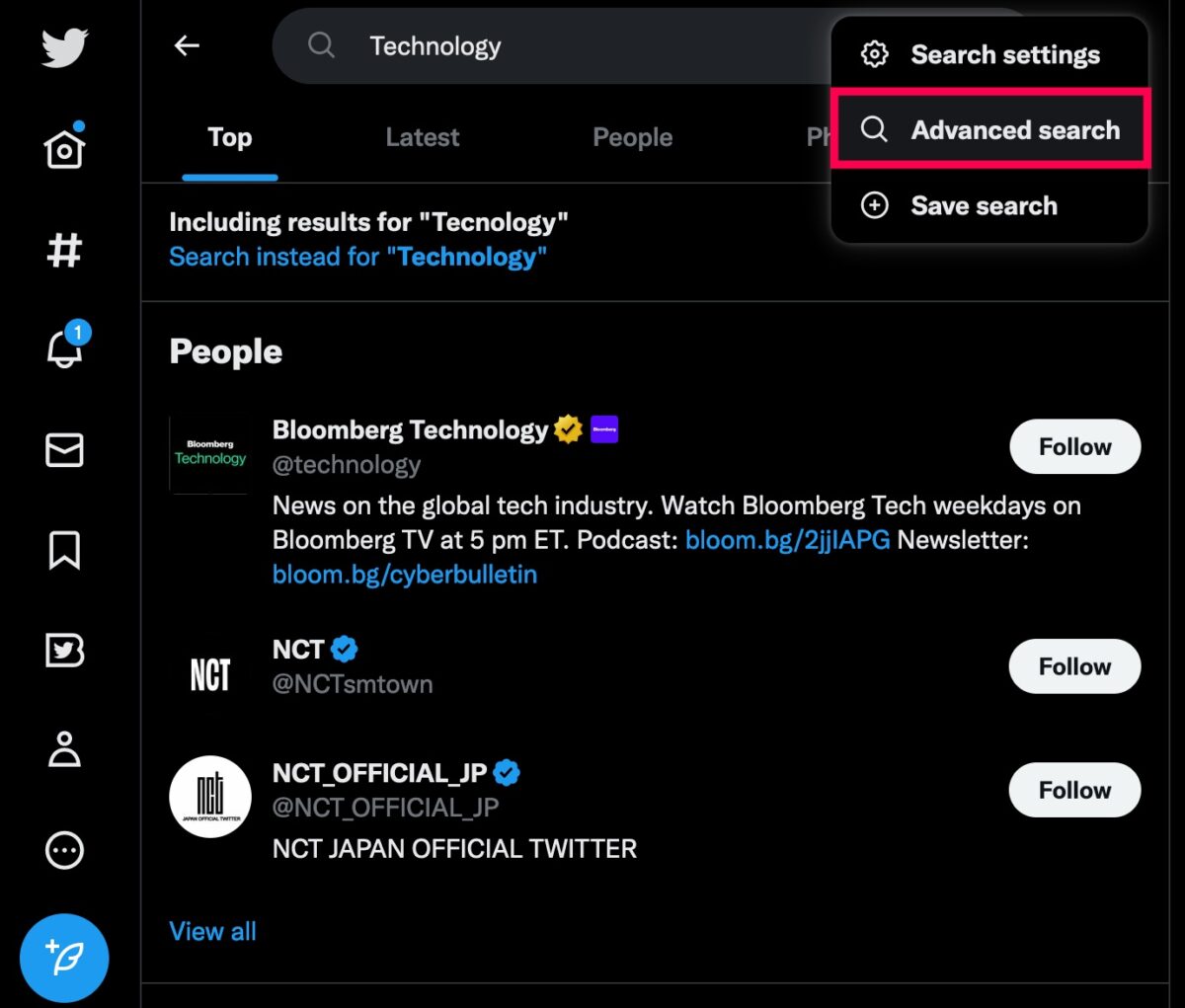Expand the More circle menu icon

(65, 850)
